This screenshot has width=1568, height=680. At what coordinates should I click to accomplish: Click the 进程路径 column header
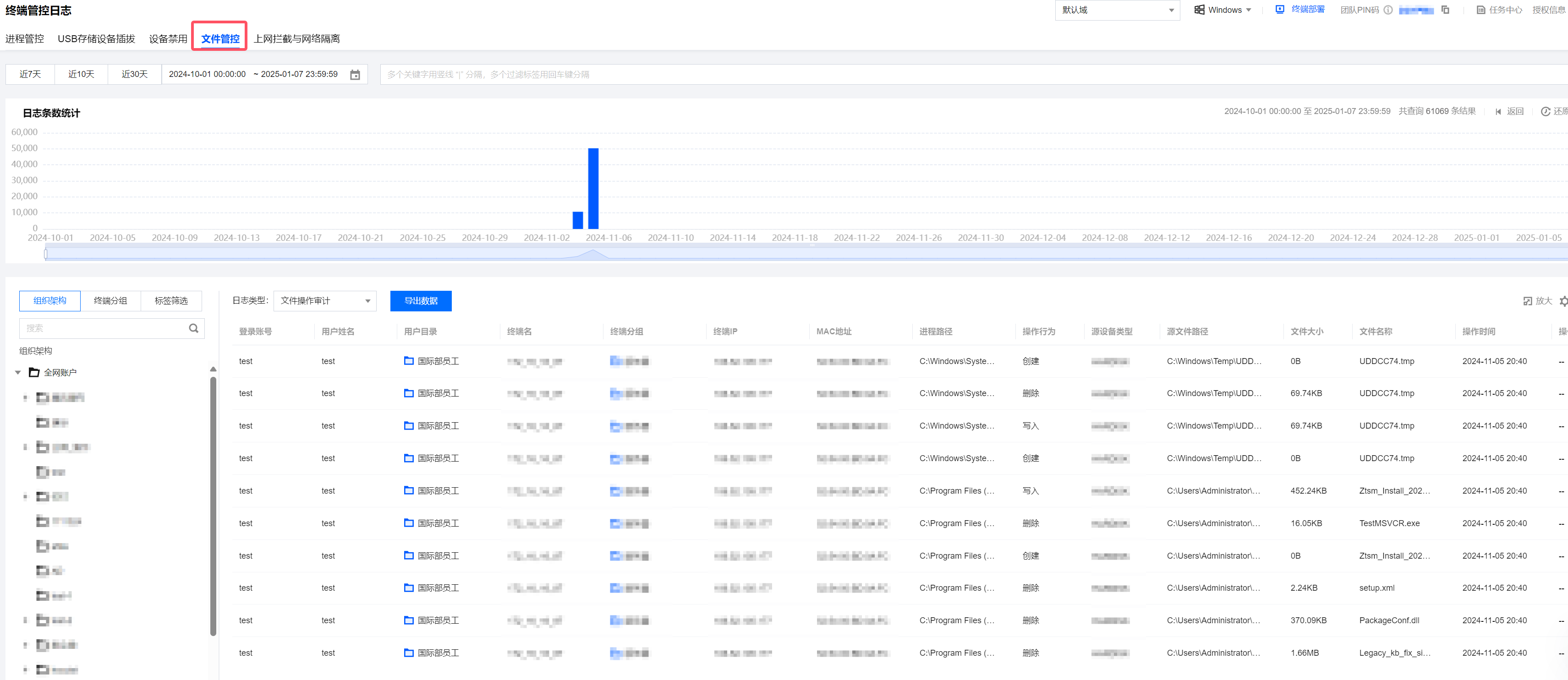936,332
